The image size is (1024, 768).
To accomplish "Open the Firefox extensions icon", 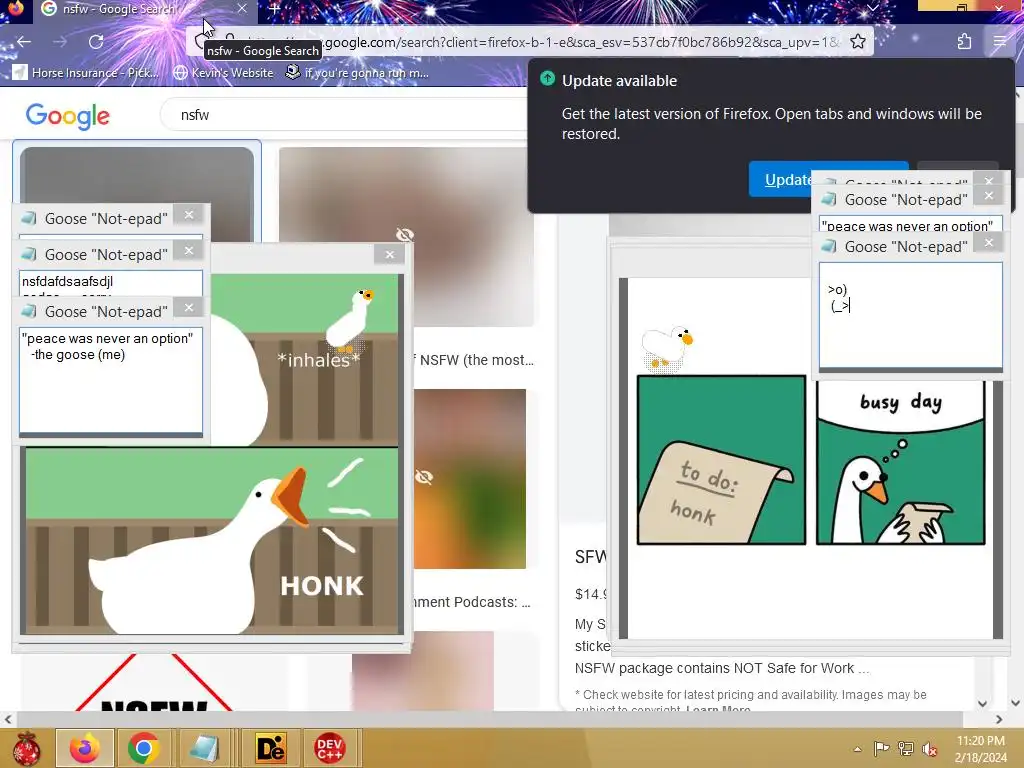I will (x=965, y=42).
